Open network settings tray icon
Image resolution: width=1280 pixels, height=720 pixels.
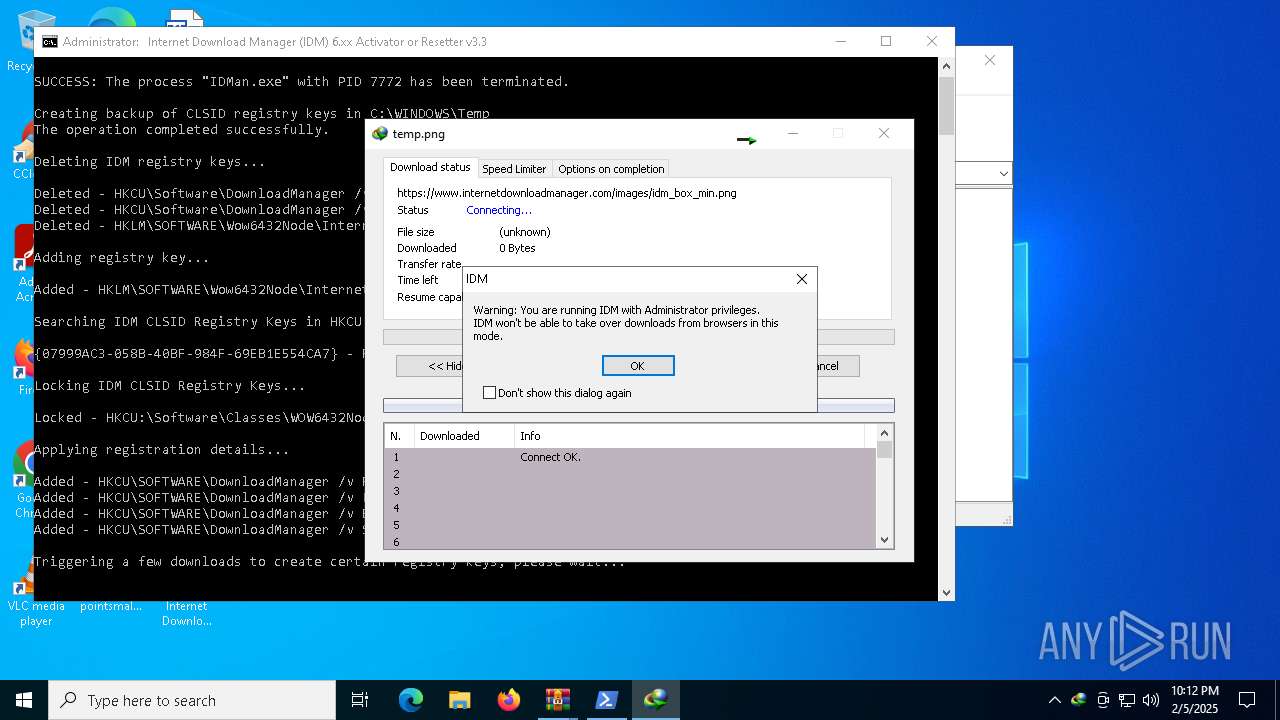(x=1127, y=700)
